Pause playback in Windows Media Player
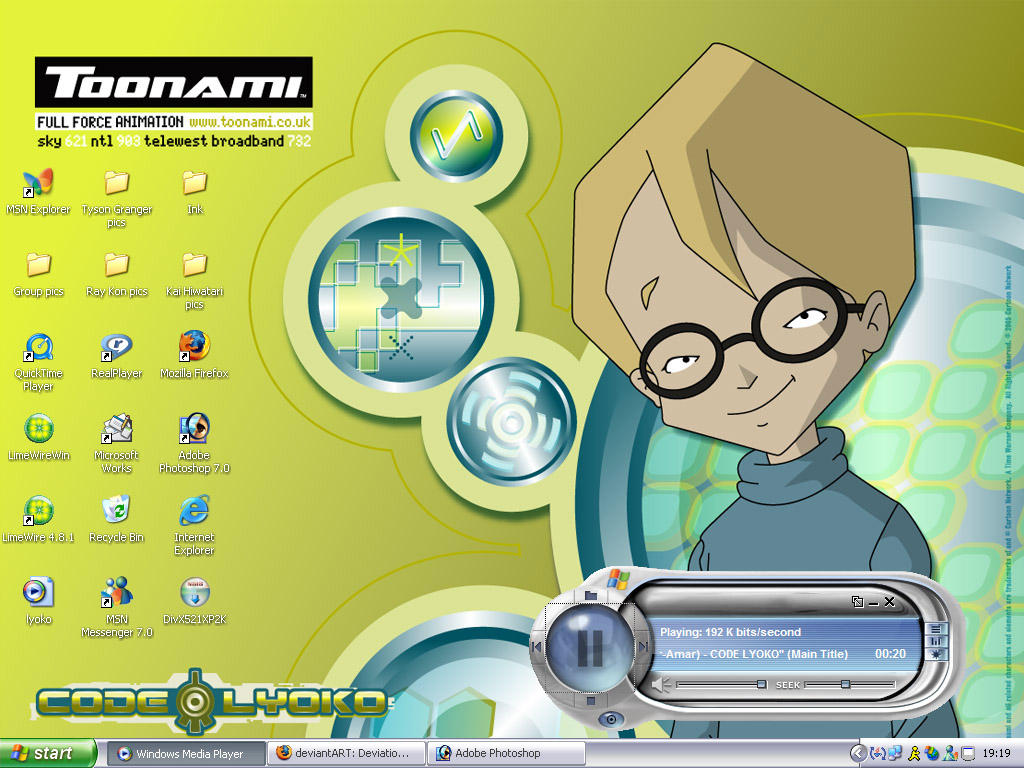The height and width of the screenshot is (768, 1024). [x=592, y=646]
